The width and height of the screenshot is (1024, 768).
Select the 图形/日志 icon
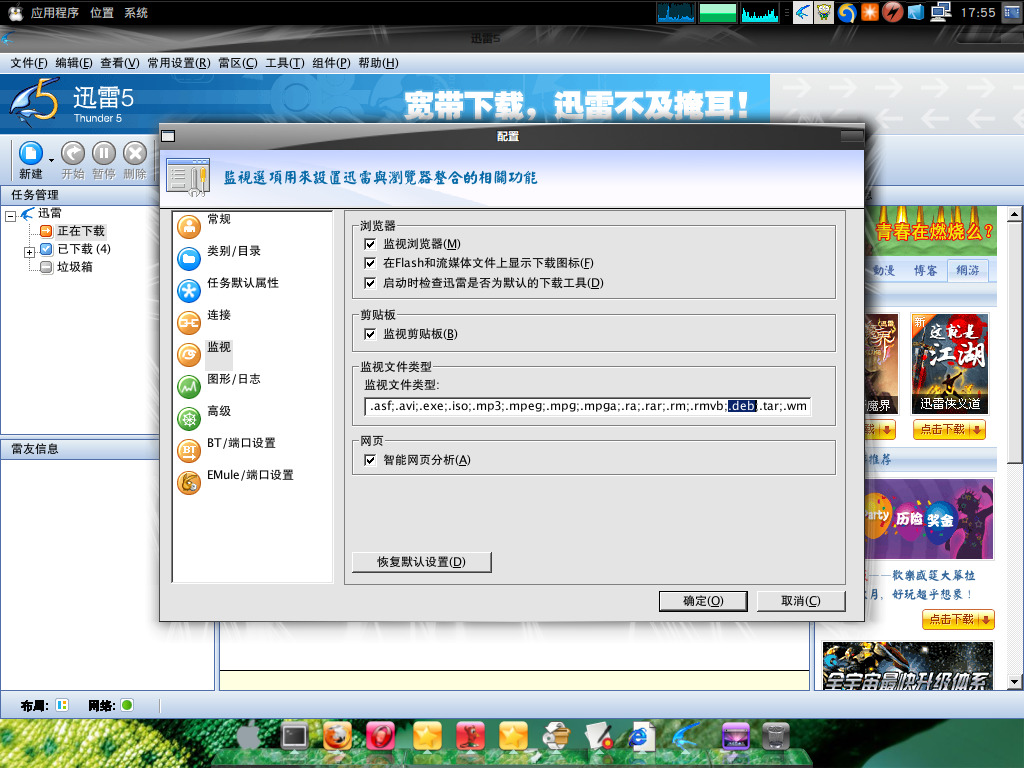pyautogui.click(x=189, y=387)
